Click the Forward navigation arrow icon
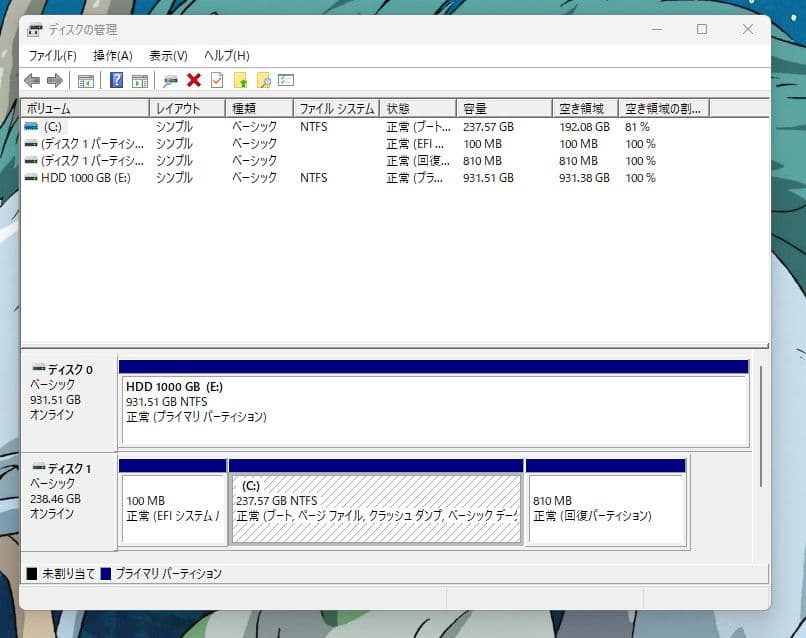 tap(55, 80)
